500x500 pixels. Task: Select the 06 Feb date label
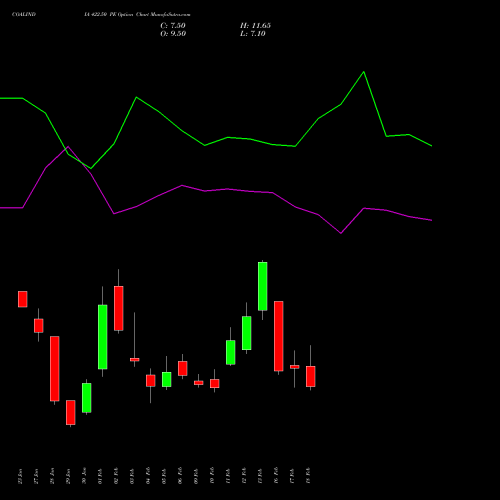point(180,476)
